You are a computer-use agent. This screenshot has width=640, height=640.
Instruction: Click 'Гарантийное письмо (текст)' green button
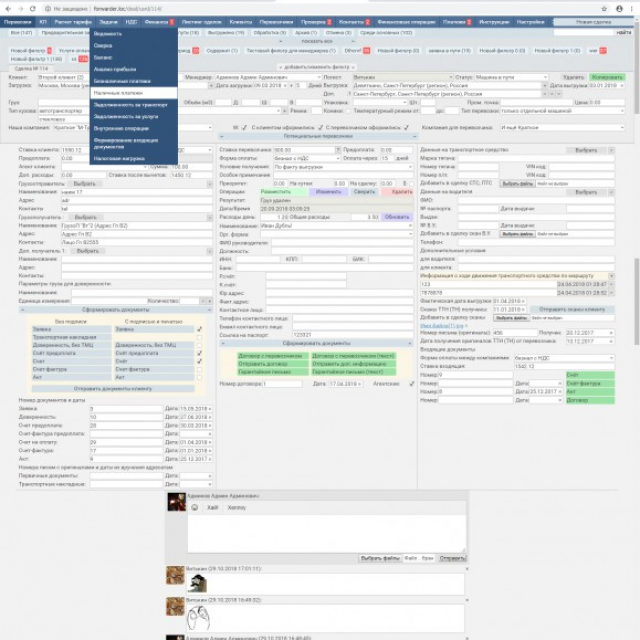[x=353, y=372]
